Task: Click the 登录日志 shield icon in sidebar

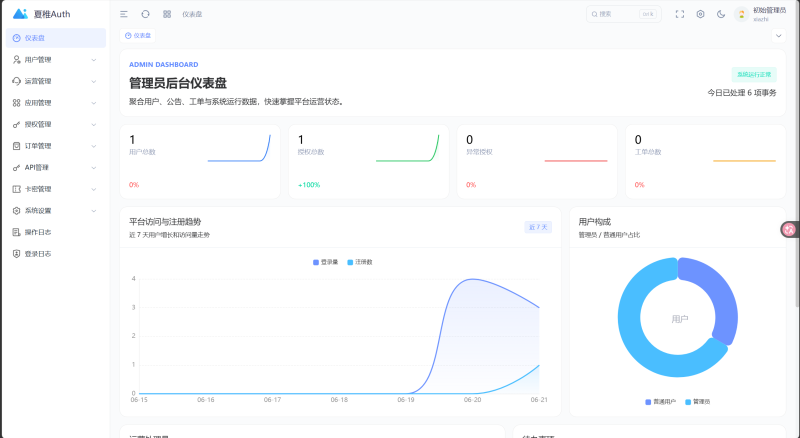Action: 16,254
